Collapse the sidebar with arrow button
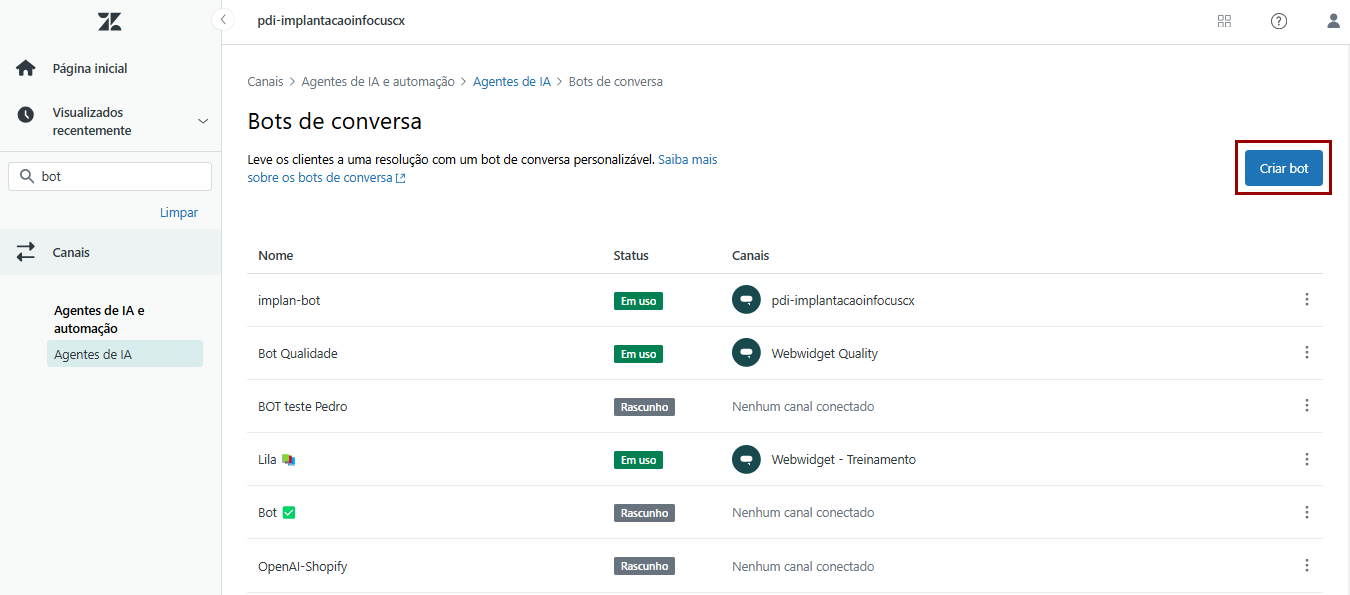 tap(223, 19)
